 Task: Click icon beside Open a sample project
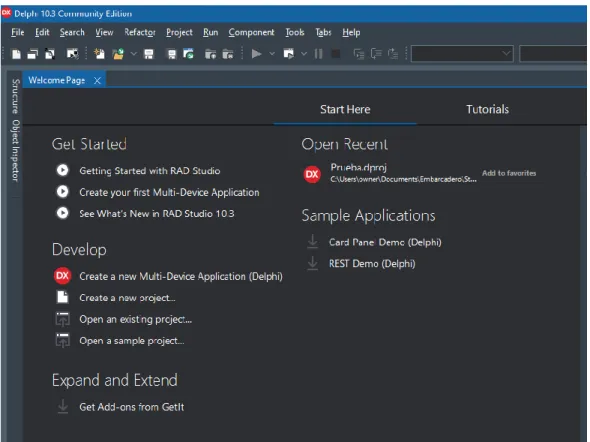point(62,340)
